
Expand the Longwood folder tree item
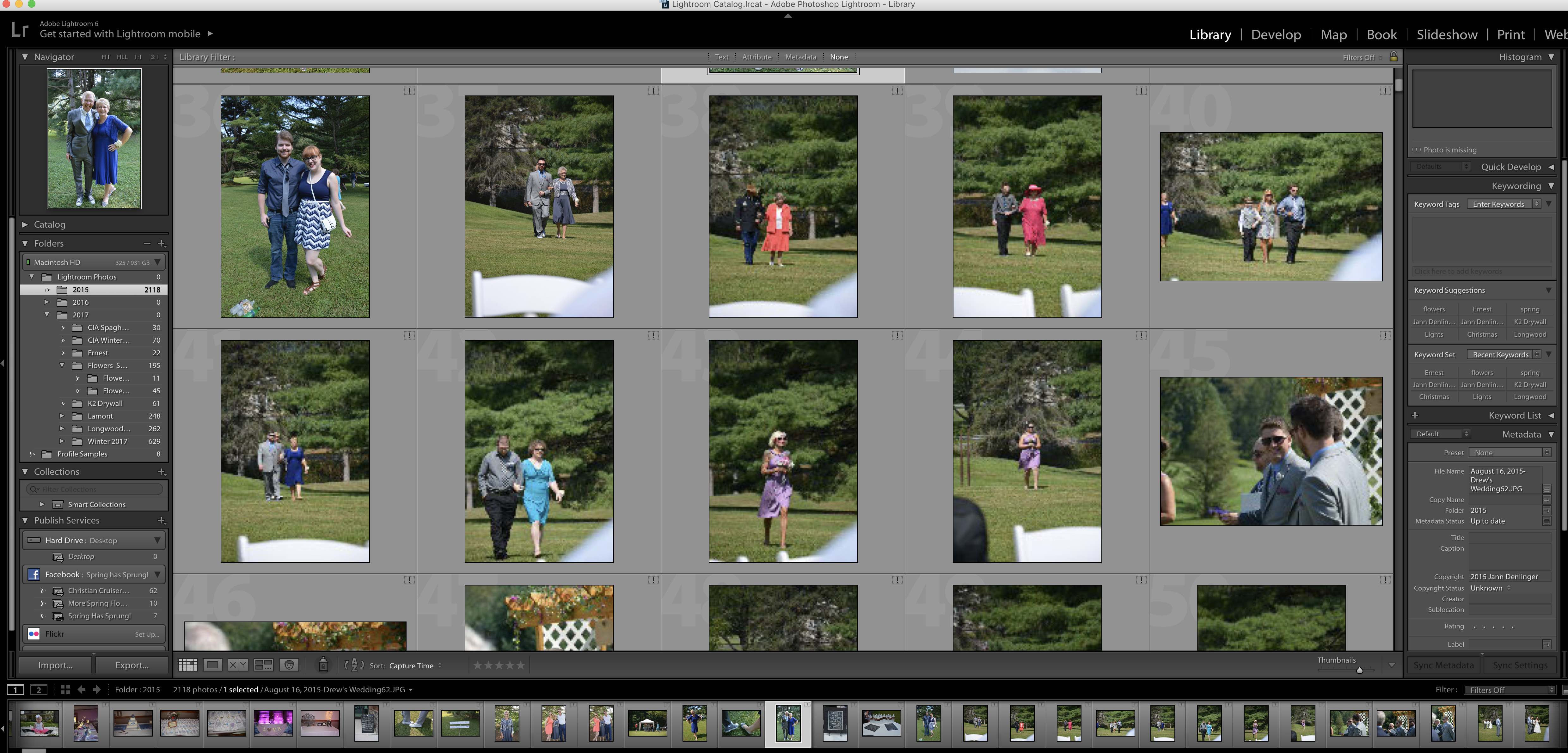[x=61, y=429]
